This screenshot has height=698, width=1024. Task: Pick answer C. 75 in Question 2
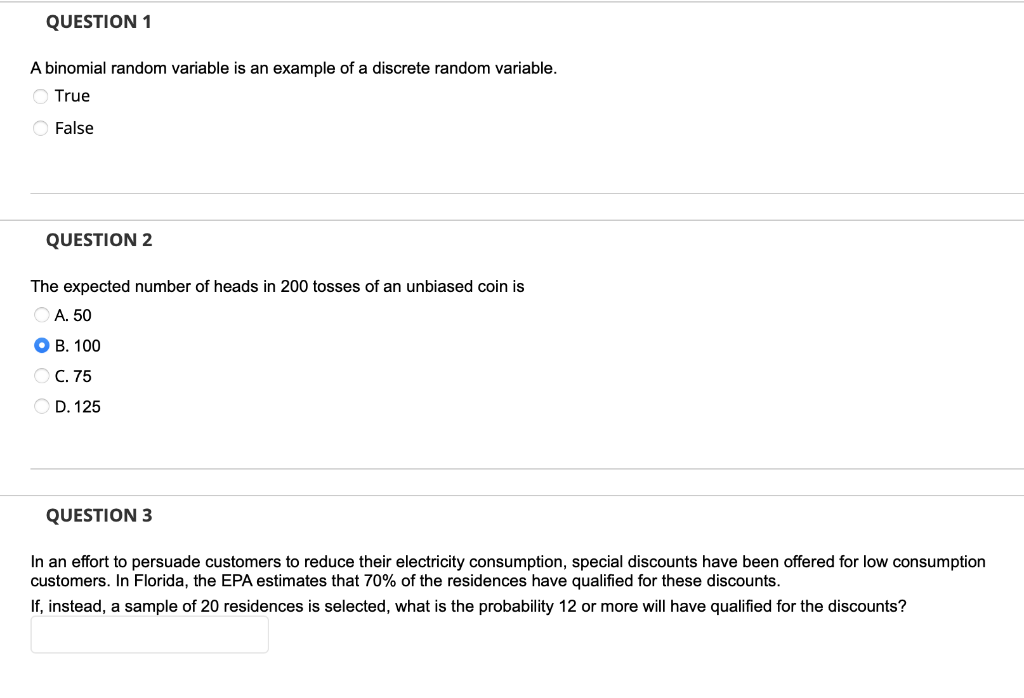42,375
